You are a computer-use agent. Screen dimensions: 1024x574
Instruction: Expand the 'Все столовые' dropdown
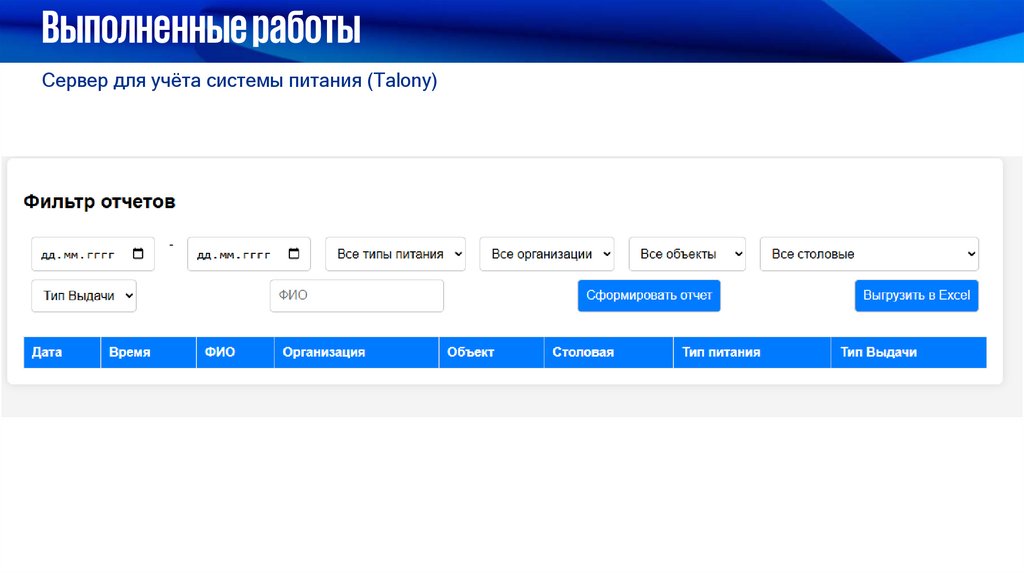click(x=869, y=254)
